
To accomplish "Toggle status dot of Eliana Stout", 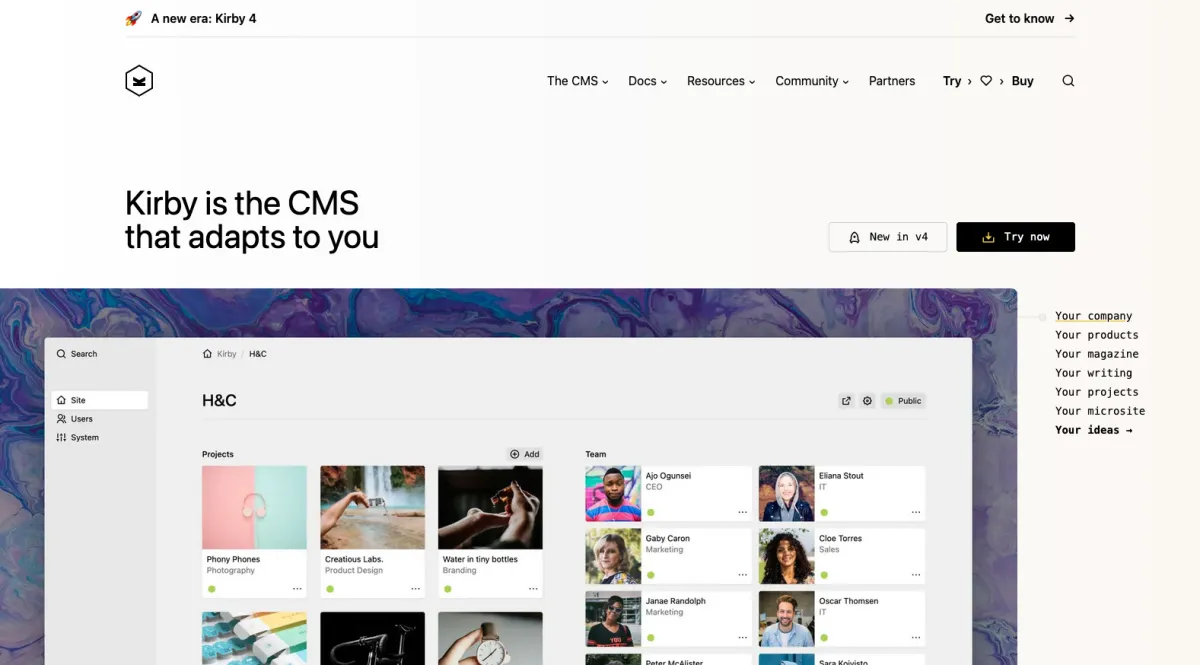I will click(x=824, y=512).
